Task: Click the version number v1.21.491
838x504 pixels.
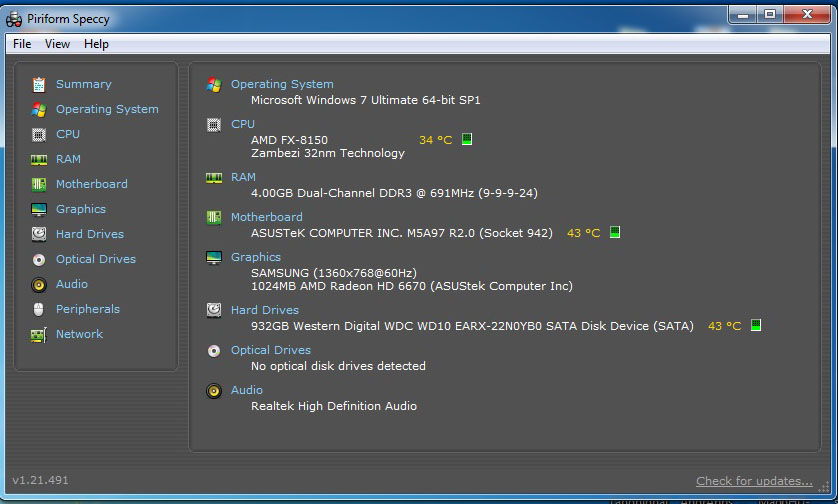Action: click(x=41, y=480)
